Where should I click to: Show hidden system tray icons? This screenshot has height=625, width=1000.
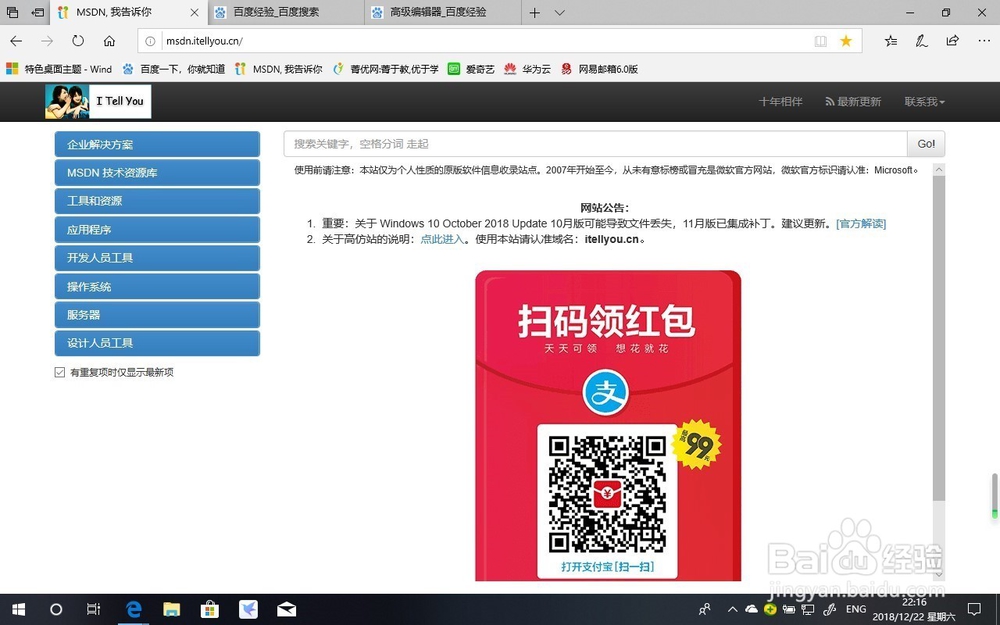(x=732, y=609)
